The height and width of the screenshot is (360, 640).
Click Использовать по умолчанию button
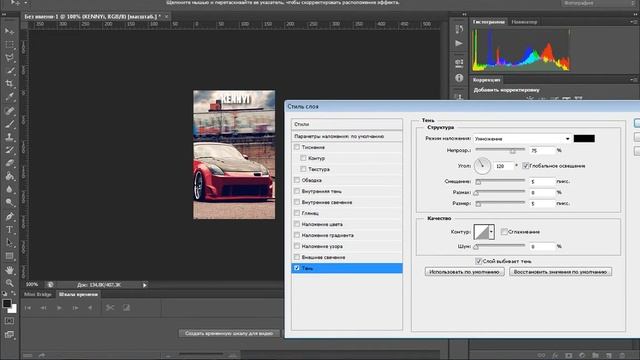tap(464, 272)
